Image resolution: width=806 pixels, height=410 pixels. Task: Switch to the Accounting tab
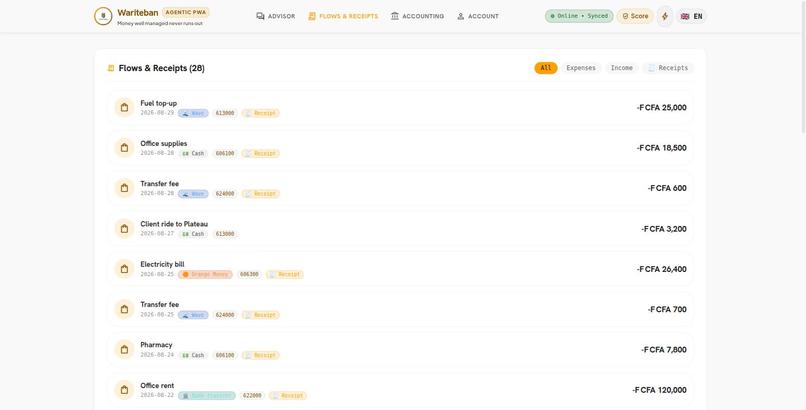tap(417, 16)
